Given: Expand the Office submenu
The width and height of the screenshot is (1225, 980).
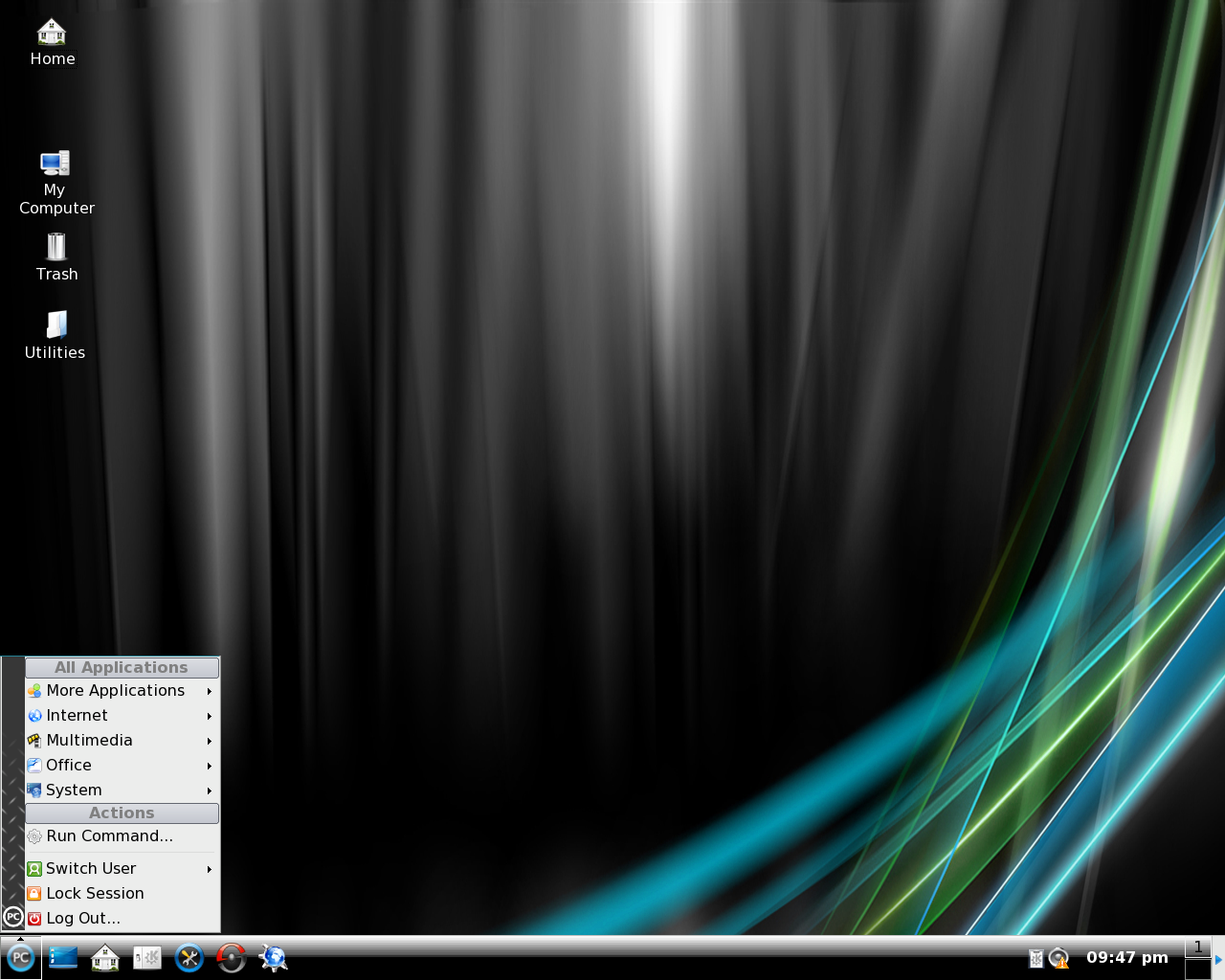Looking at the screenshot, I should click(122, 765).
